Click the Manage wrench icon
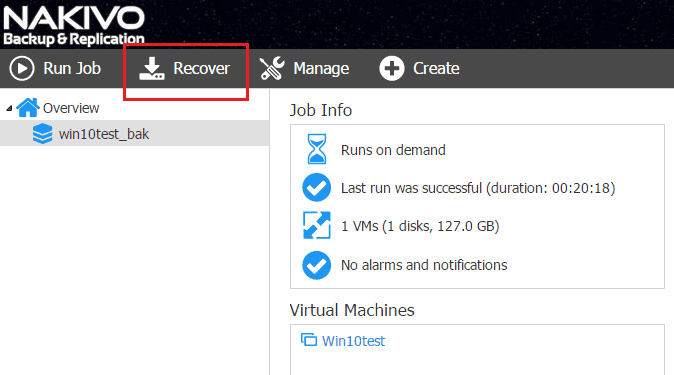Viewport: 674px width, 375px height. pyautogui.click(x=272, y=68)
